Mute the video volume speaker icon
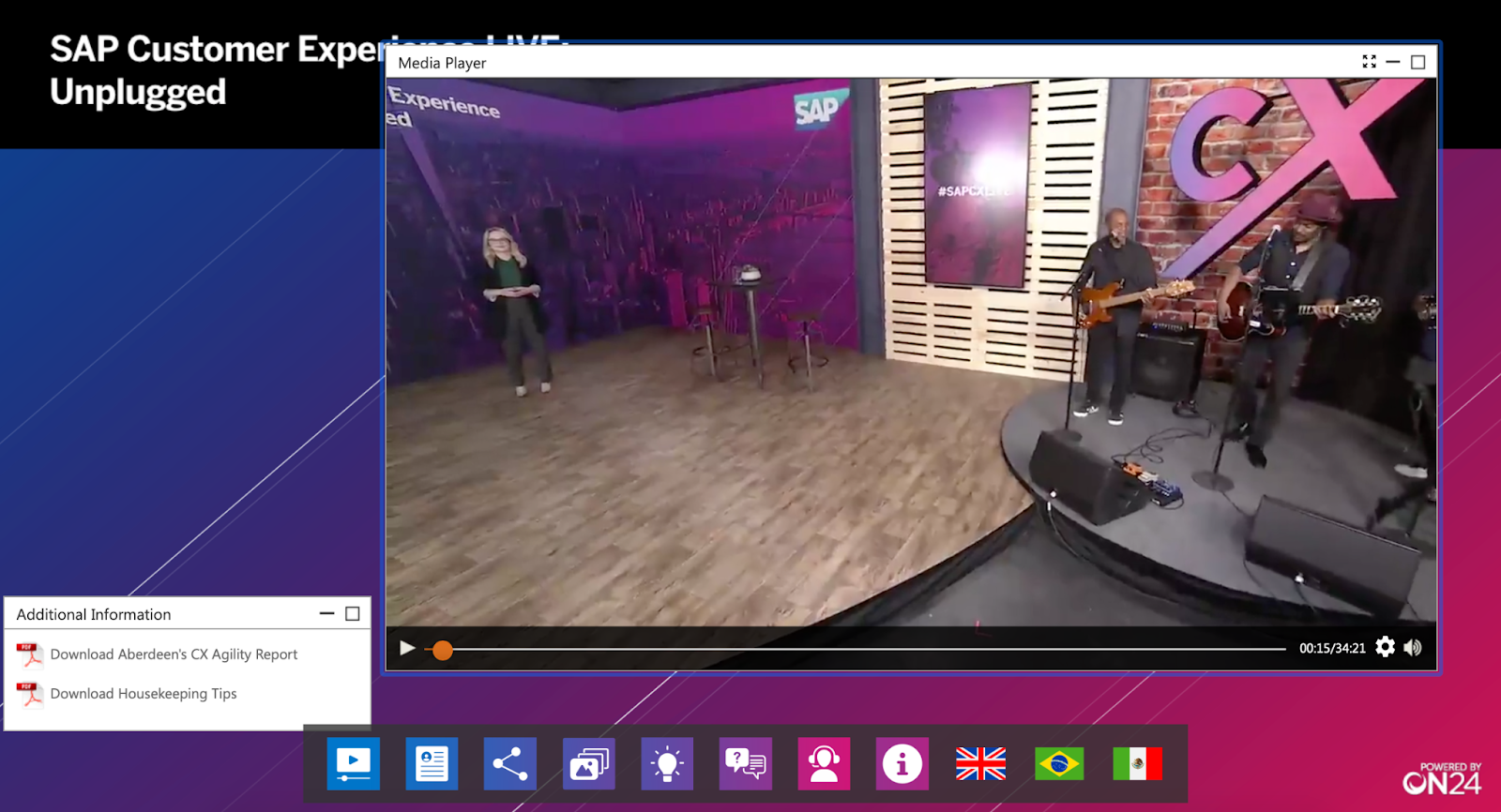 click(1413, 647)
